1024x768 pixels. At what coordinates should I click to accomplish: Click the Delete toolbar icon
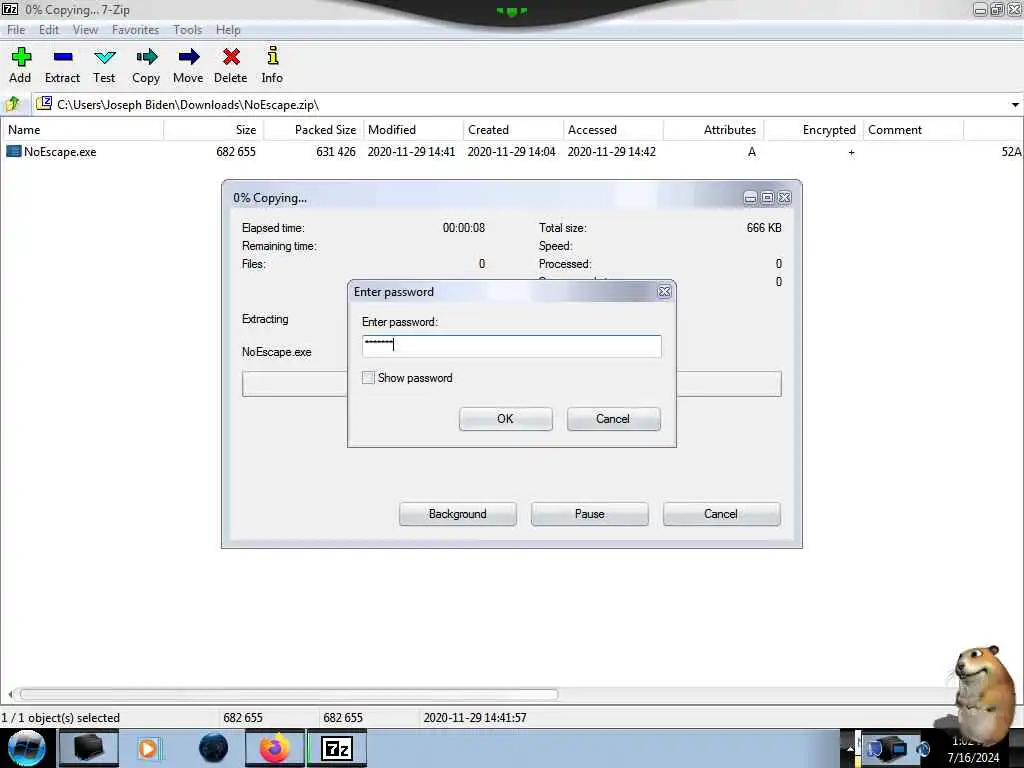coord(231,57)
